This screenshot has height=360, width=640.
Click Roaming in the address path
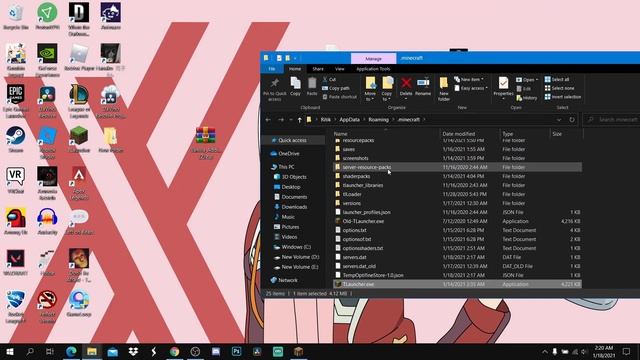click(x=378, y=120)
